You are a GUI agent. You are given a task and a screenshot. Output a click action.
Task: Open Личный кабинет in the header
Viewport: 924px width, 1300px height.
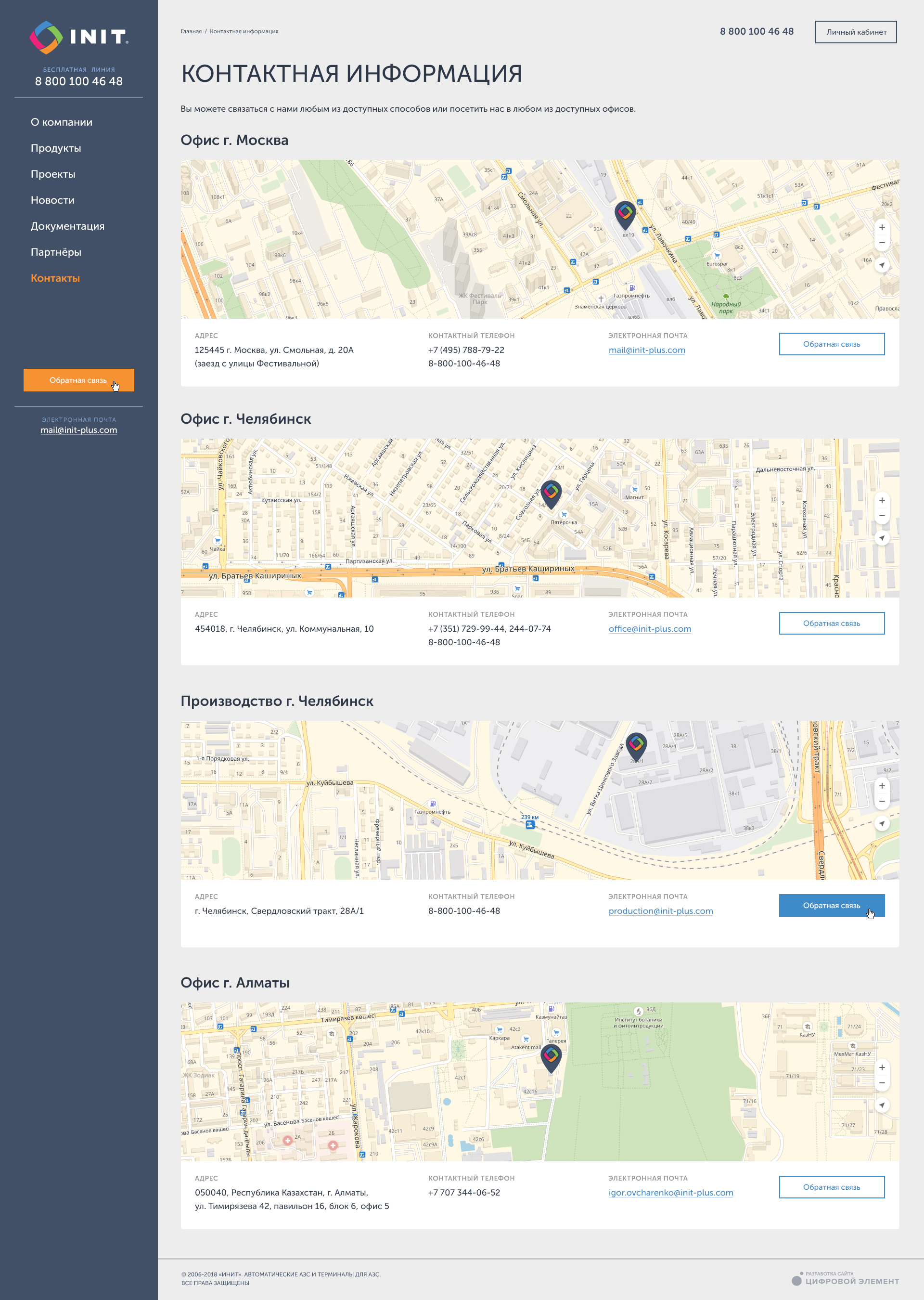tap(855, 32)
